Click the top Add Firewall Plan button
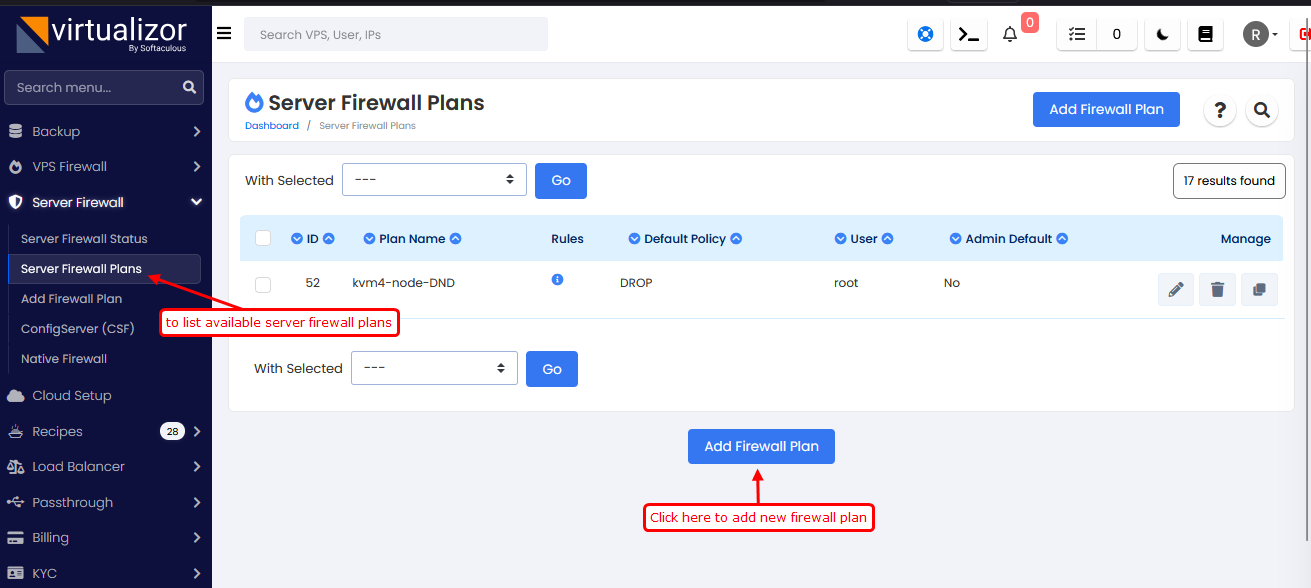 point(1106,110)
